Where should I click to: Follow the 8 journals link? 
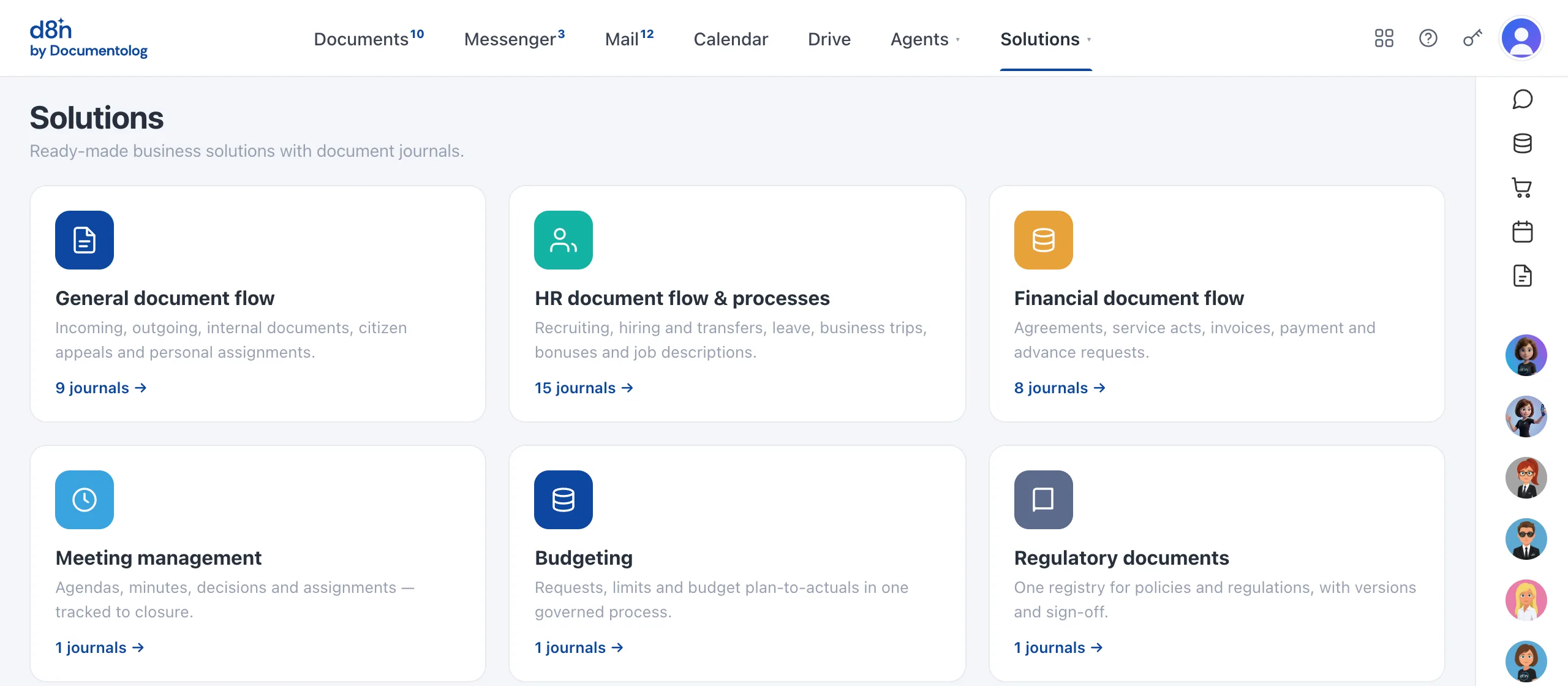coord(1060,388)
